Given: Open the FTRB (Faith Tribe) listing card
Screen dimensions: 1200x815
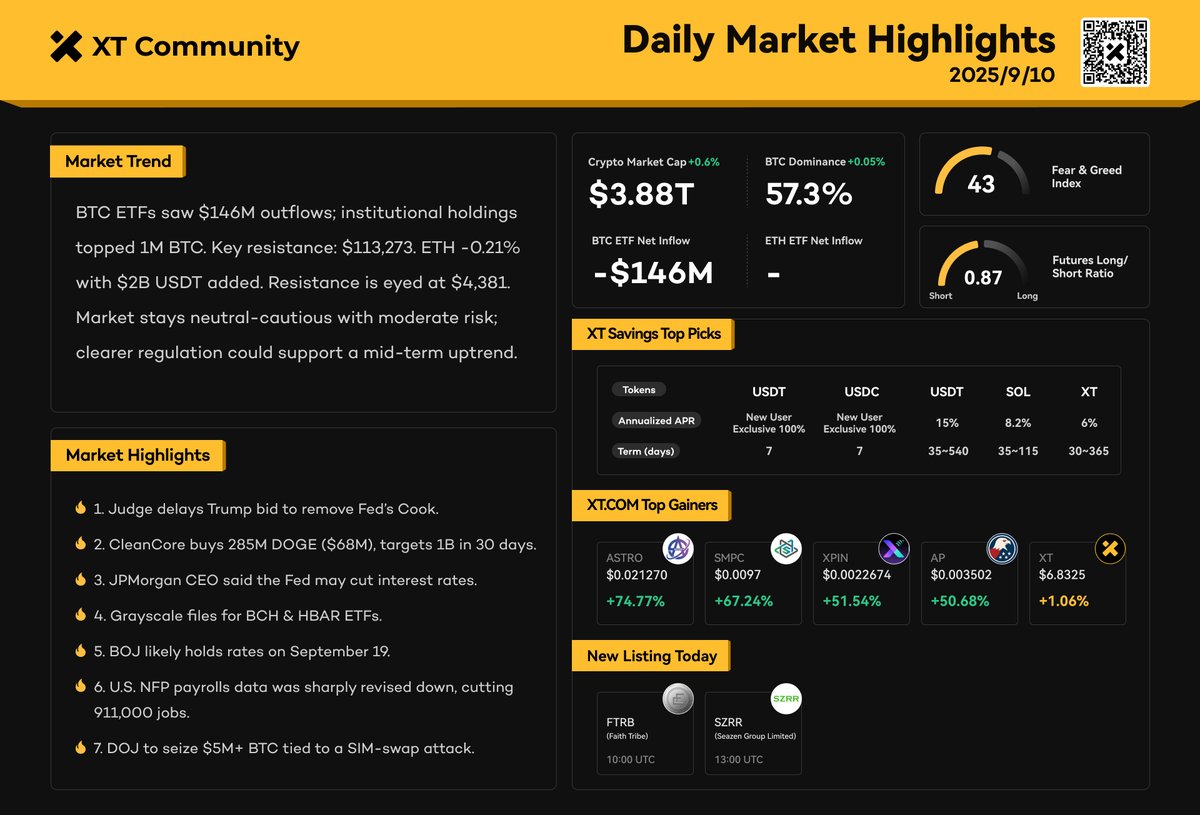Looking at the screenshot, I should pyautogui.click(x=645, y=733).
